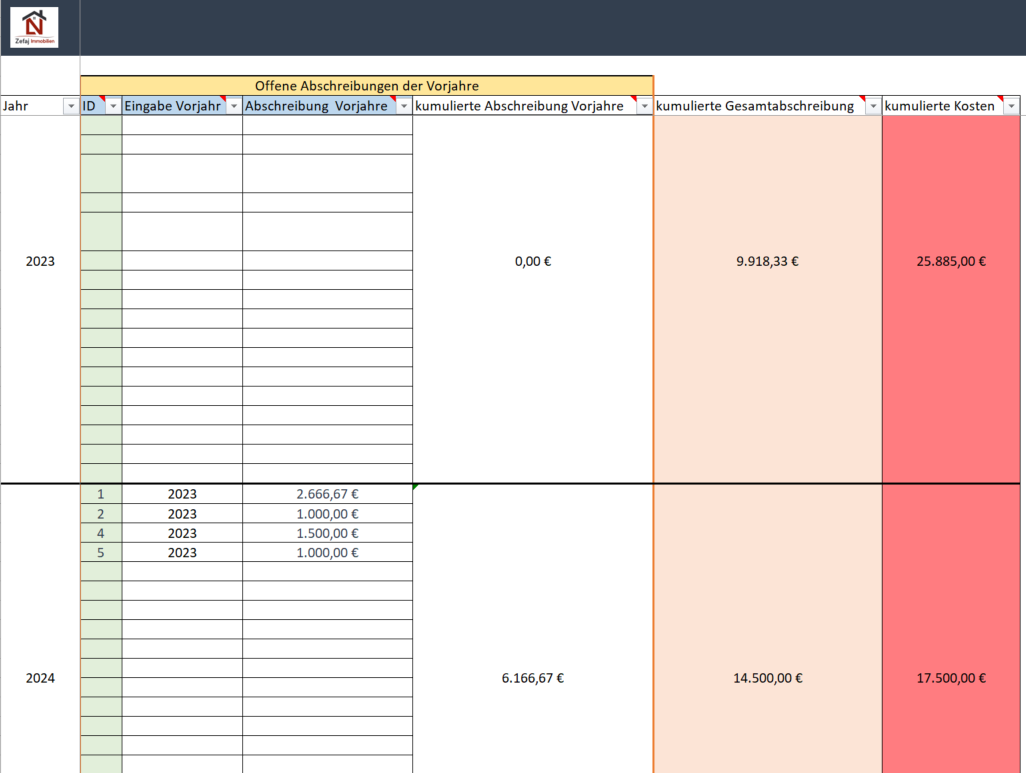Select the 14.500,00 € total depreciation cell
The height and width of the screenshot is (773, 1026).
click(x=767, y=678)
